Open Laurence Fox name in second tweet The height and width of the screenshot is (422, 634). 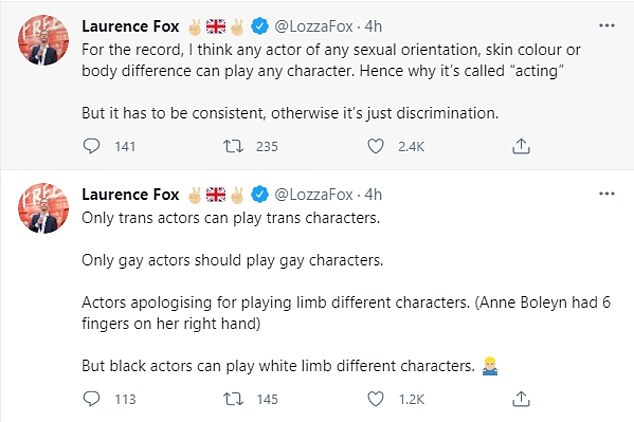pyautogui.click(x=130, y=193)
